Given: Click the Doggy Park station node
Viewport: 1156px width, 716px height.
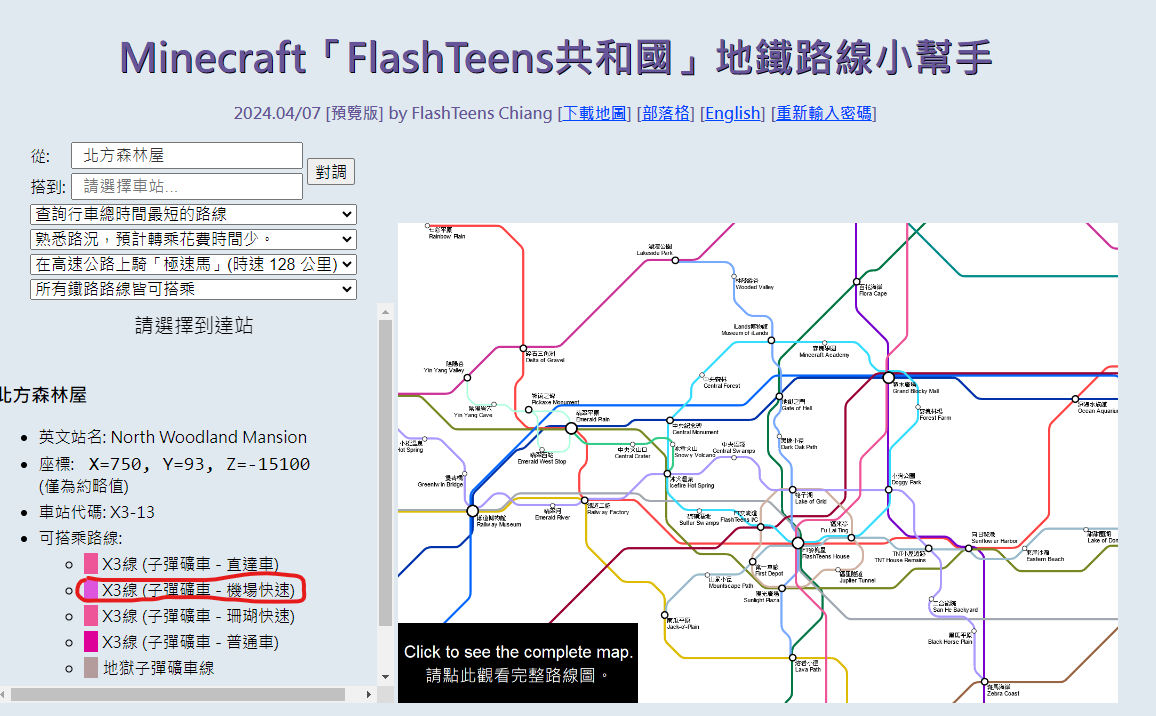Looking at the screenshot, I should coord(888,490).
